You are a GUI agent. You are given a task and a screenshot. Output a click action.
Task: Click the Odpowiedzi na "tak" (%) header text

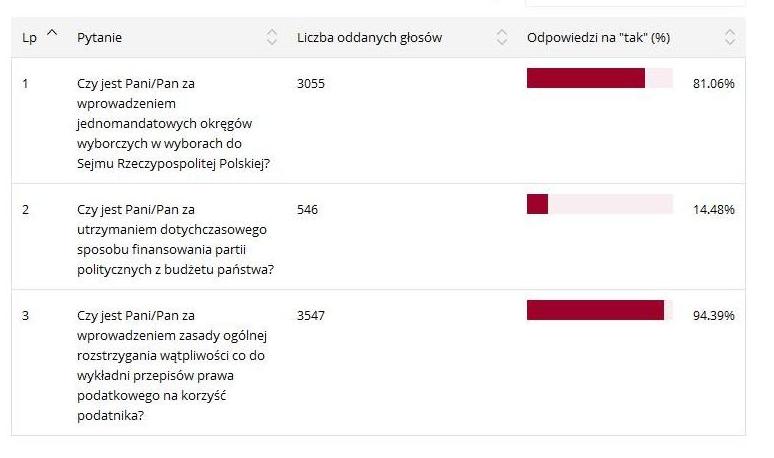point(598,38)
